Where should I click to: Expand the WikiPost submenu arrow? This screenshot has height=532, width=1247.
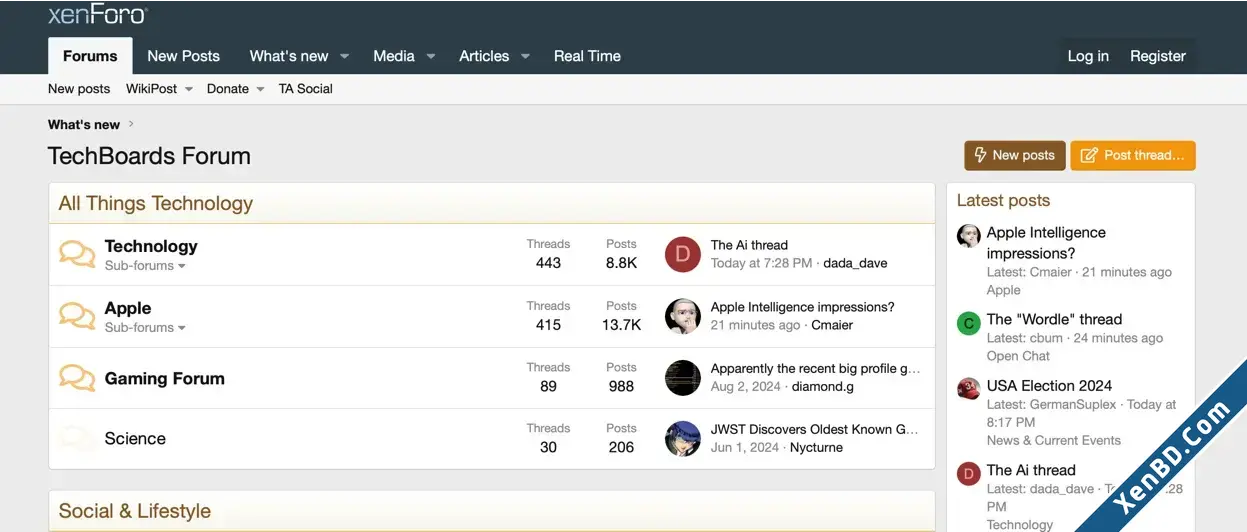coord(187,89)
